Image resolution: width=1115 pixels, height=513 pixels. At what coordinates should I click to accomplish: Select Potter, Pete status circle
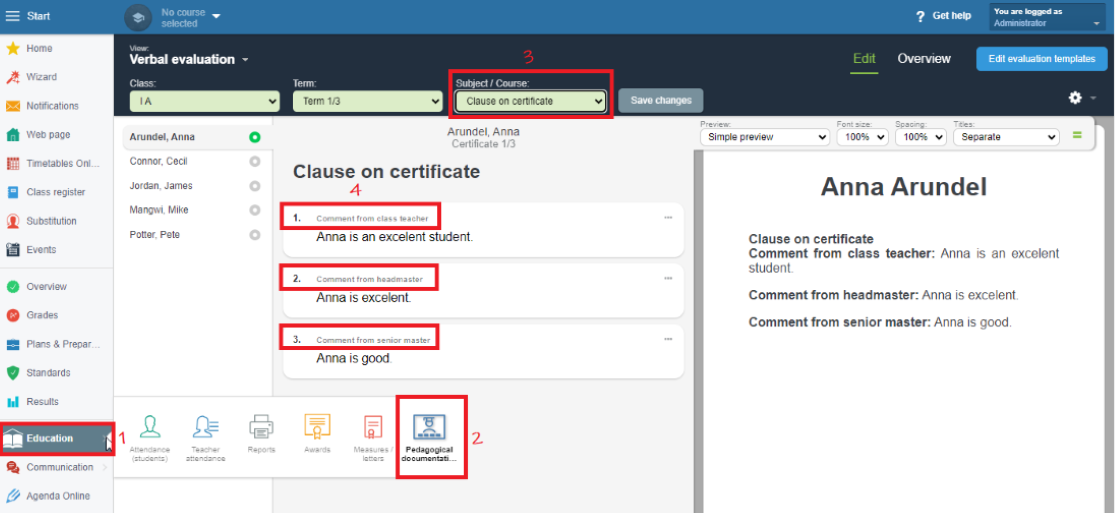255,234
